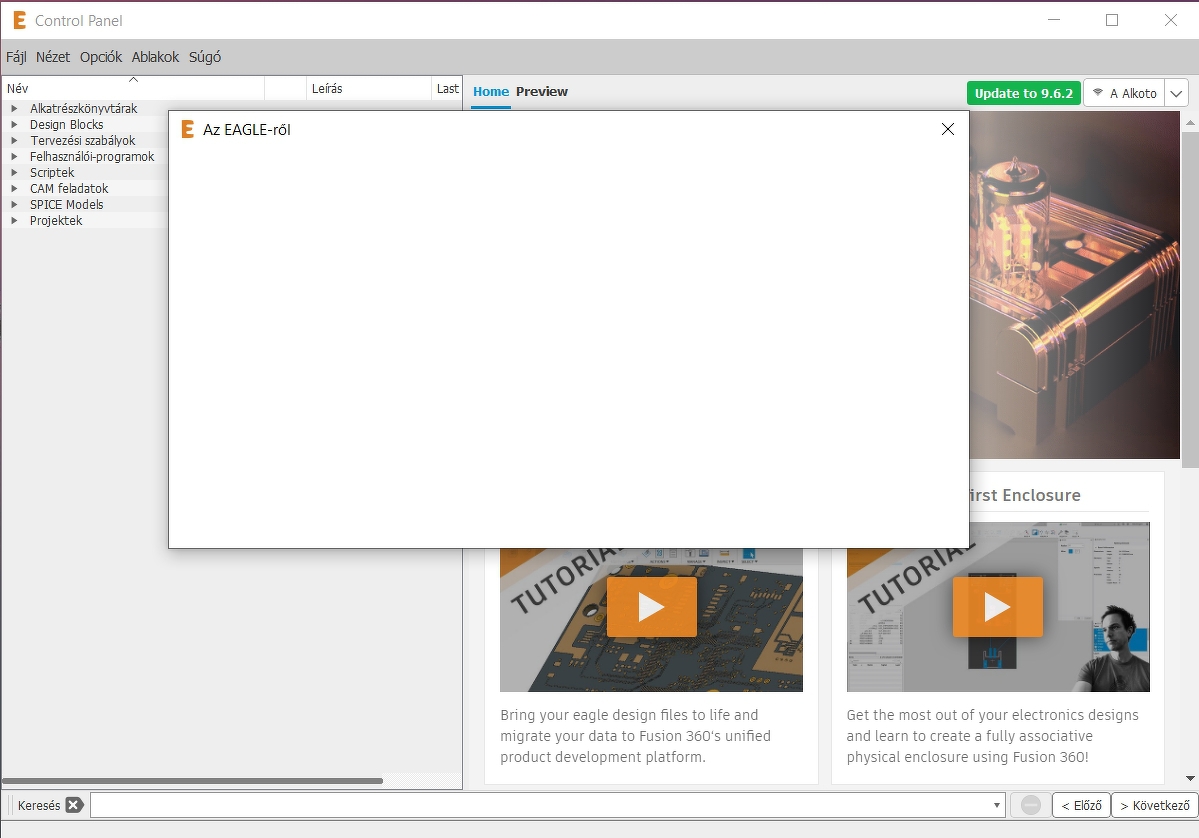This screenshot has height=838, width=1199.
Task: Click the Home page scroll down arrow
Action: pyautogui.click(x=1190, y=778)
